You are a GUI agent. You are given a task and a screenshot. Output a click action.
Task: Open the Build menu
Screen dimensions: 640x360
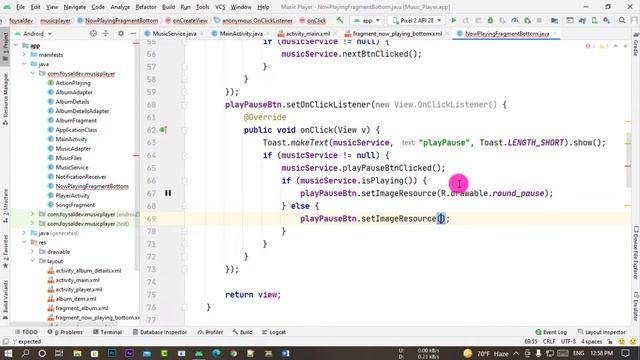click(x=168, y=7)
